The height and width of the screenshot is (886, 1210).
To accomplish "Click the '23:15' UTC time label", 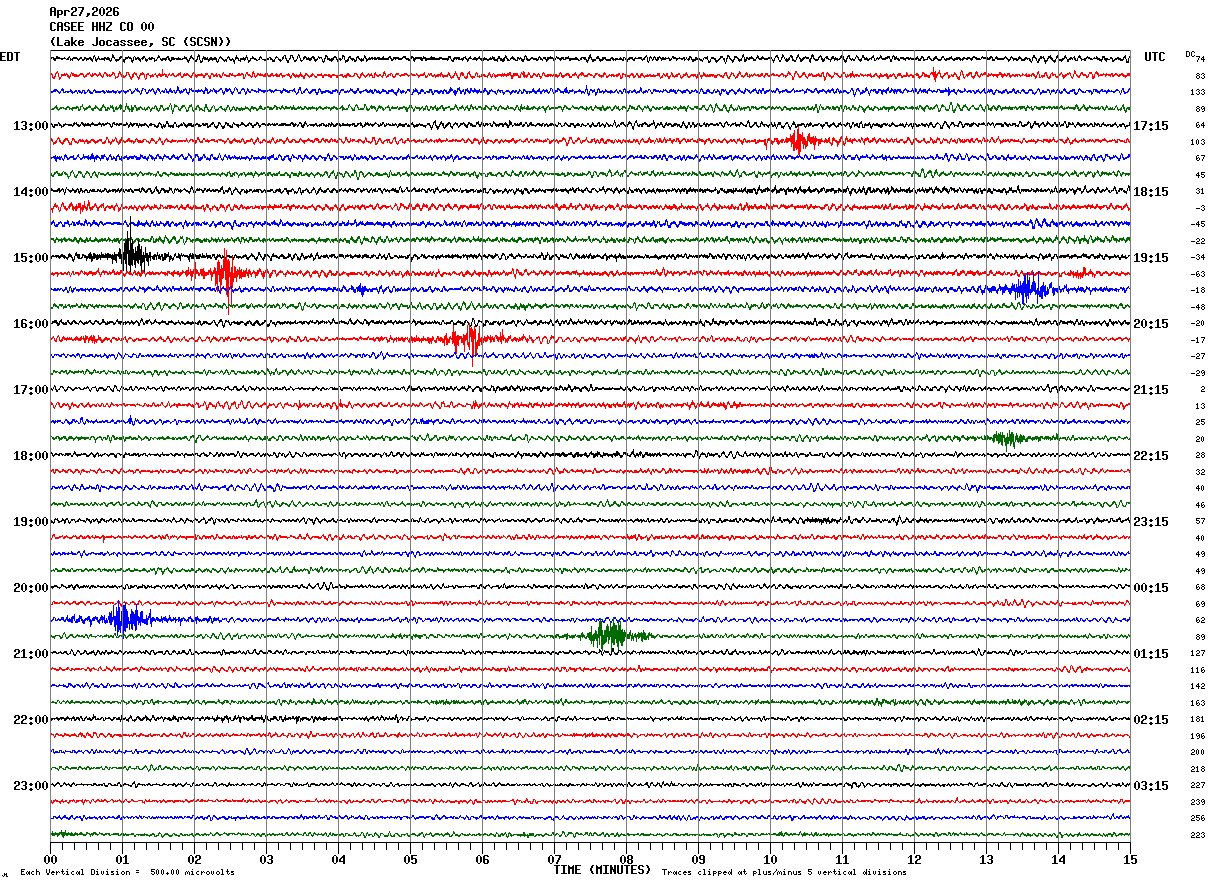I will [x=1151, y=522].
